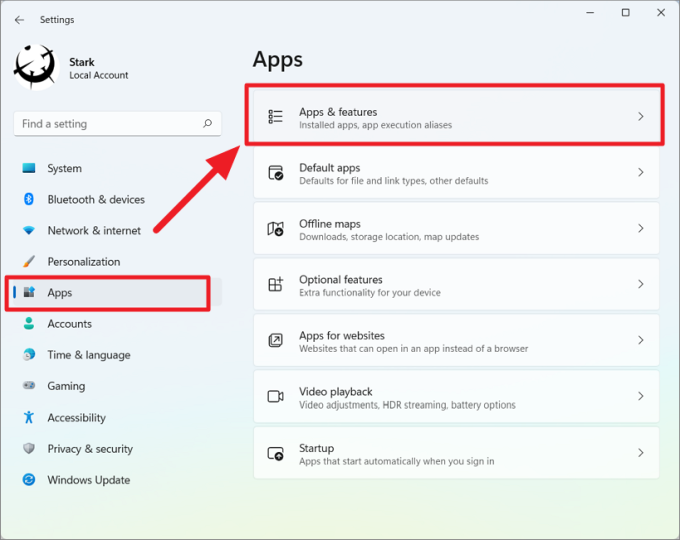Click the back arrow in Settings header
This screenshot has height=540, width=680.
pos(20,20)
